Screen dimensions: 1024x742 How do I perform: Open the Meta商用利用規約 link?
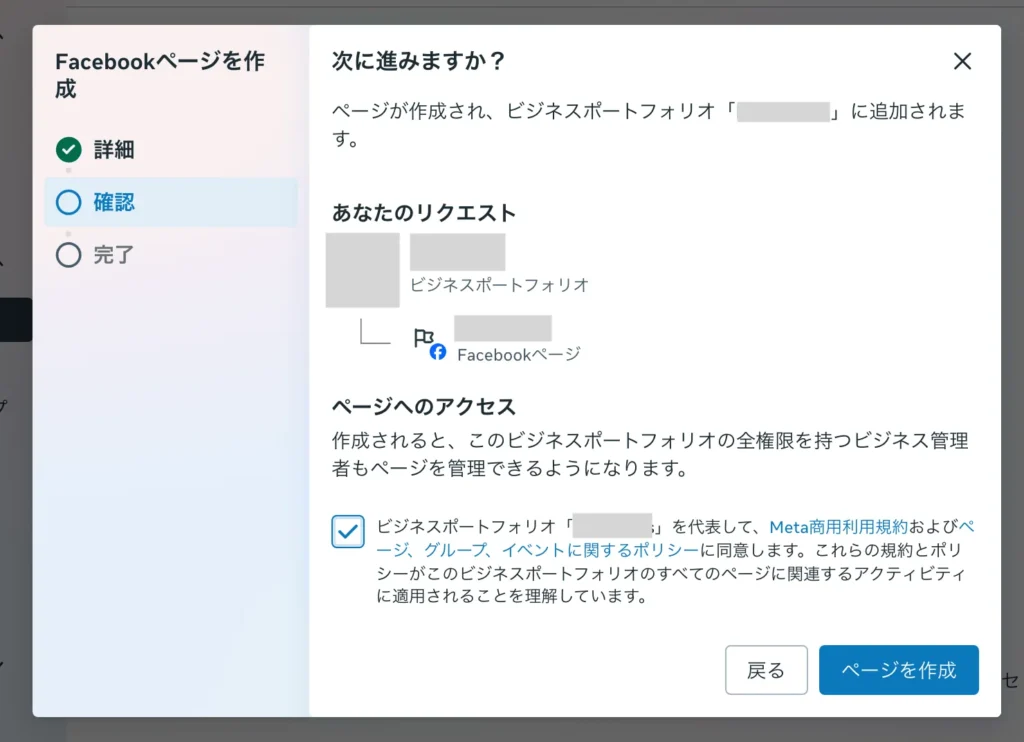pos(838,526)
